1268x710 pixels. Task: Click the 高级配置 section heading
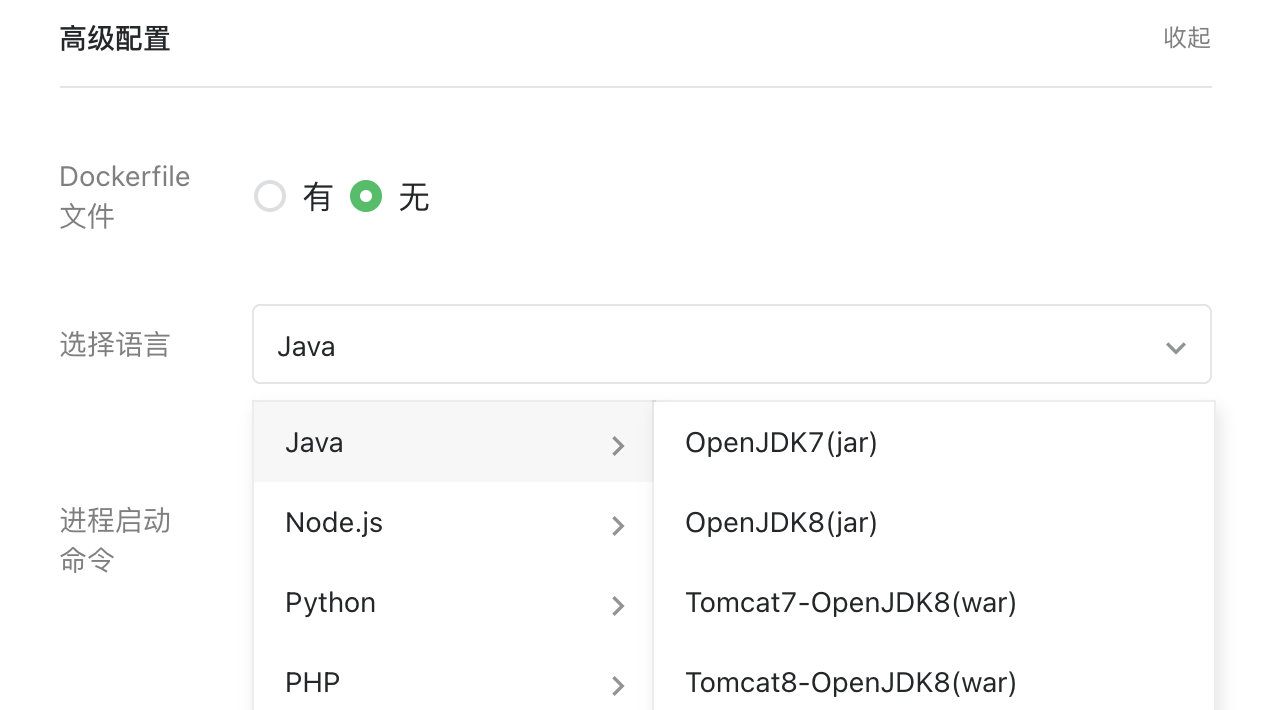[115, 39]
